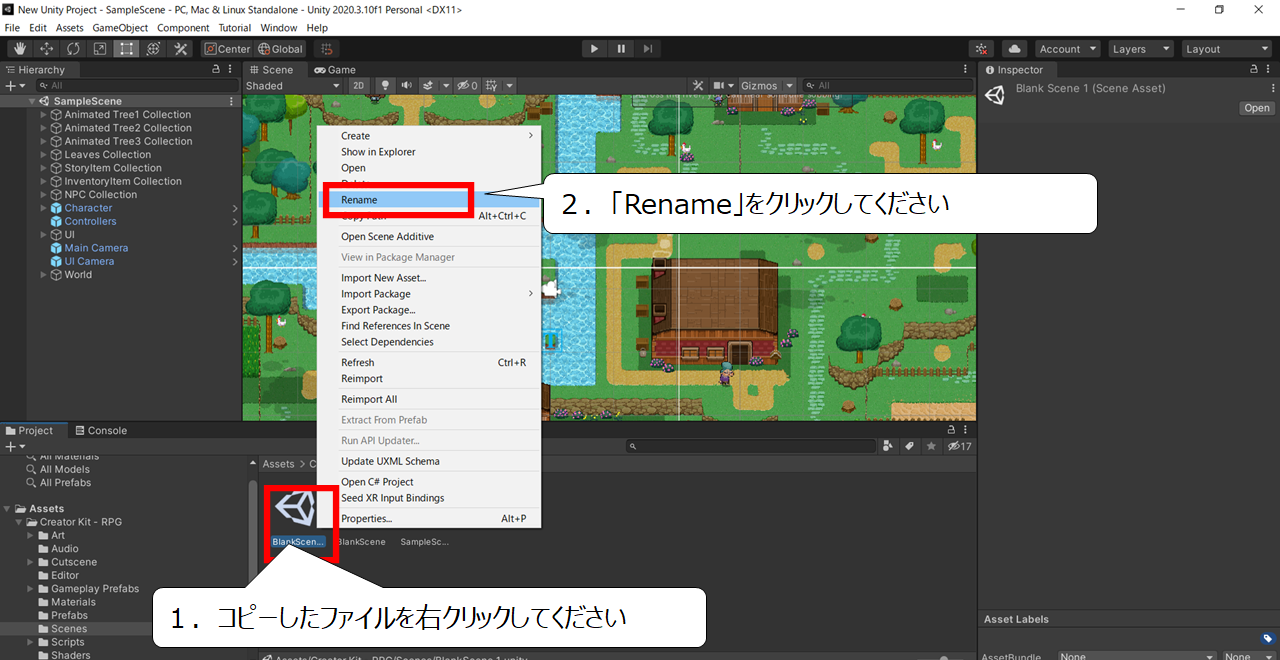Open the Shaded draw mode dropdown
The image size is (1280, 660).
pos(294,86)
